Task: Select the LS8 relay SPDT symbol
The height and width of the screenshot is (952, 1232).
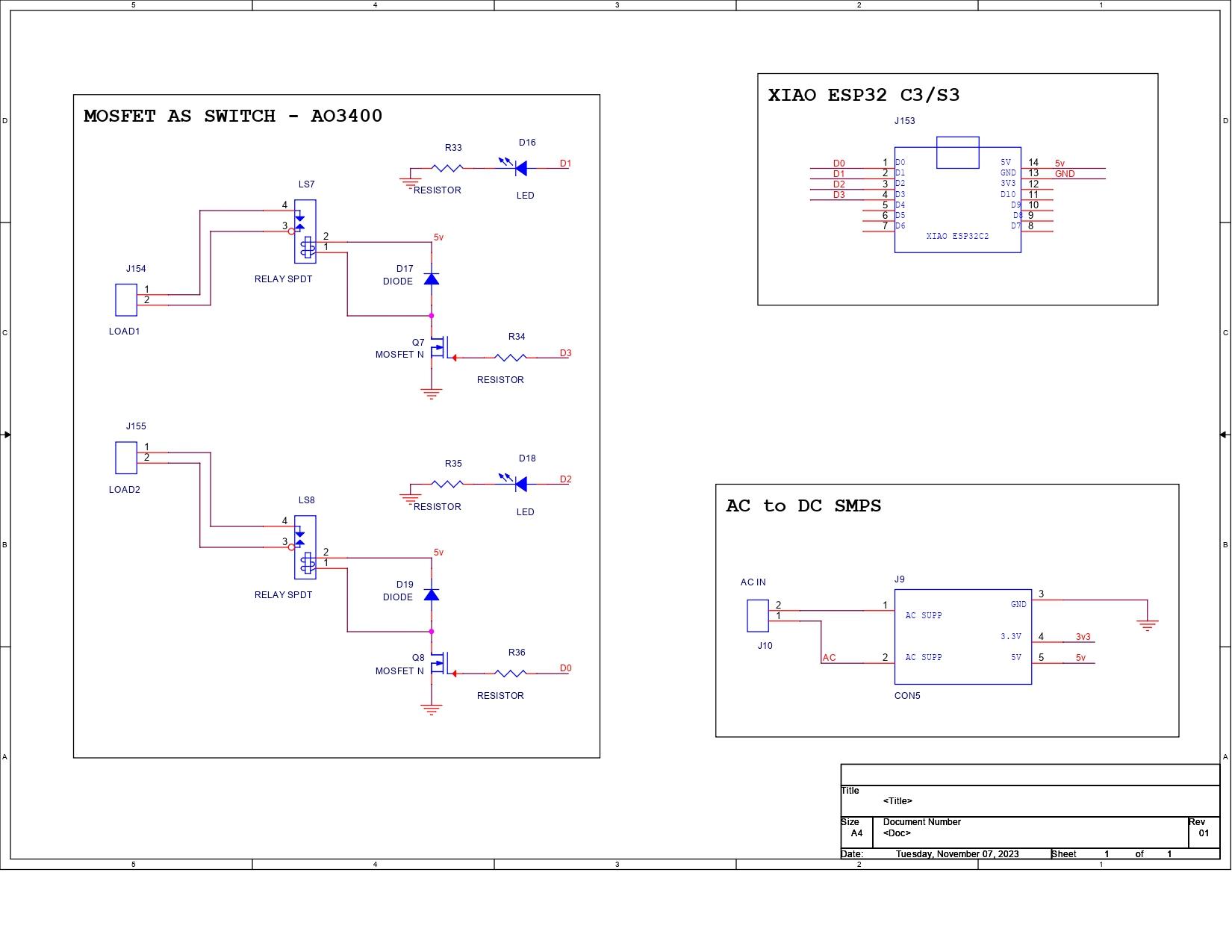Action: 305,547
